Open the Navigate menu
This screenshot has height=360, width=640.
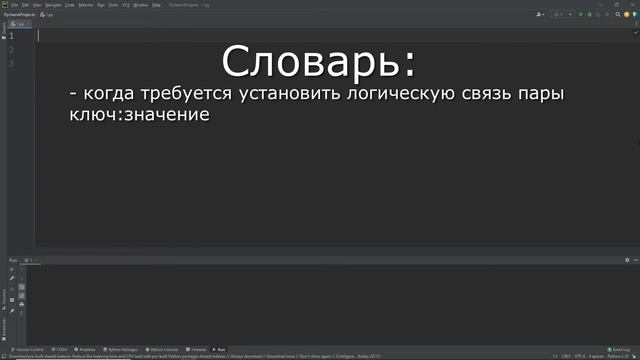[53, 5]
